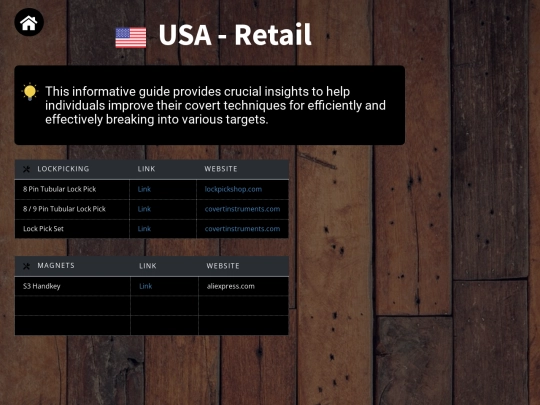
Task: Open Link for 8 / 9 Pin Tubular Lock Pick
Action: 144,209
